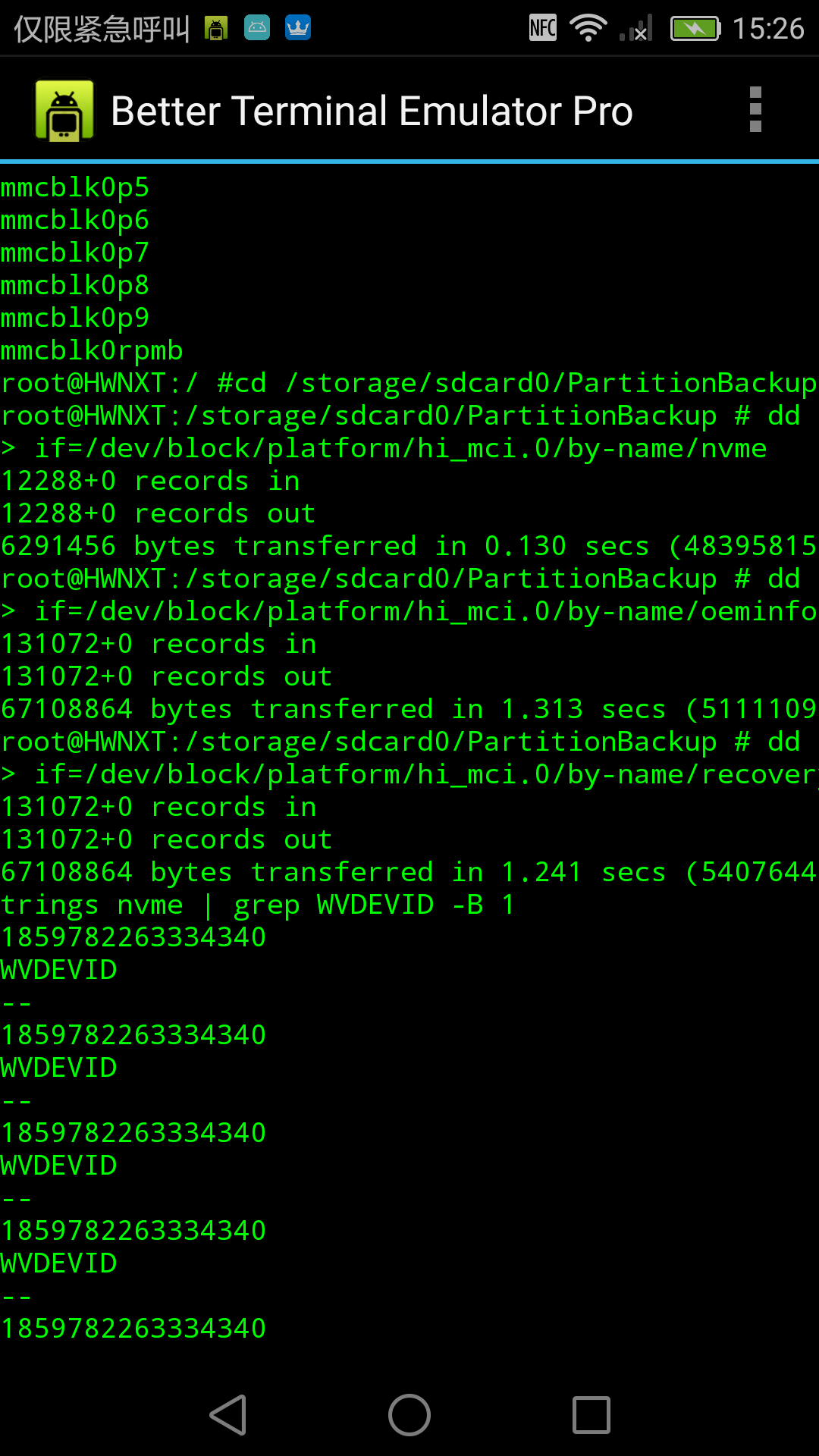Tap the green terminal notification icon
Image resolution: width=819 pixels, height=1456 pixels.
click(x=216, y=29)
